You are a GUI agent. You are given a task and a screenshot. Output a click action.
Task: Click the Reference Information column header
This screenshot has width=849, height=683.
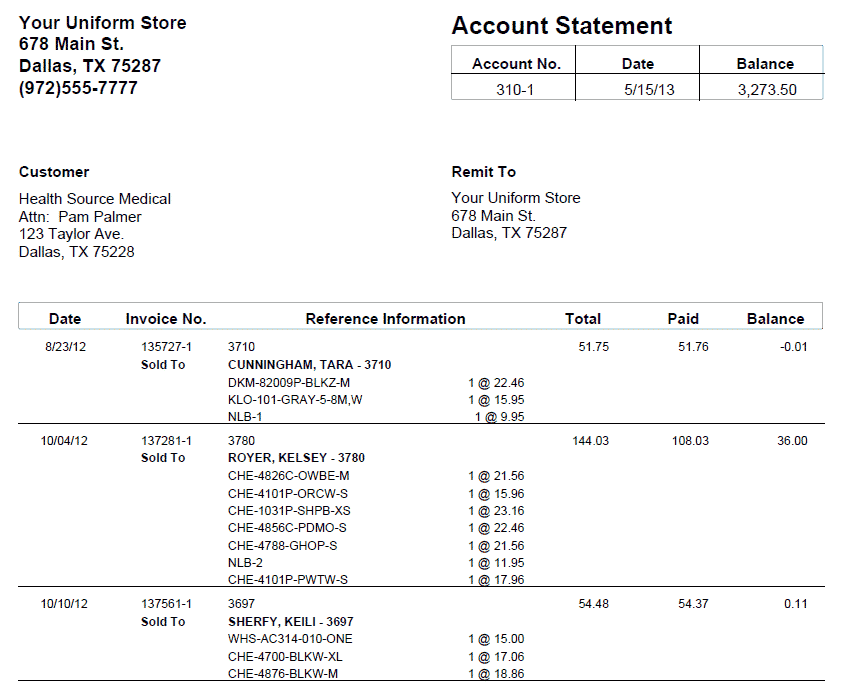click(385, 319)
